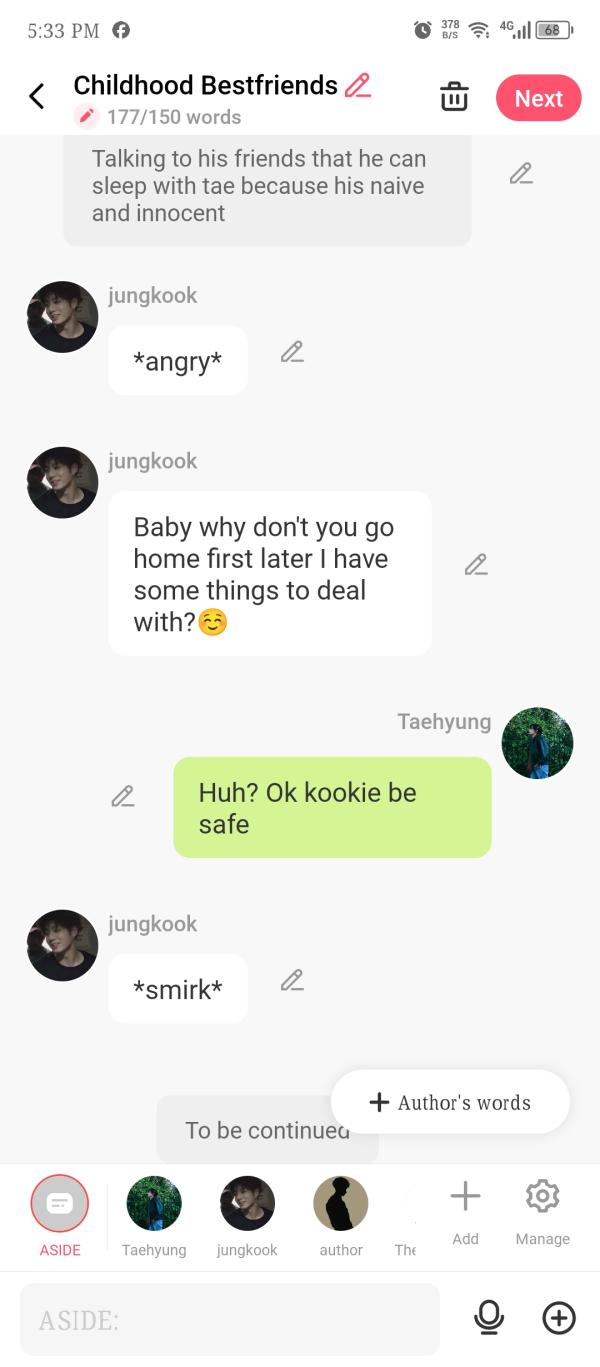Add a new character with the plus
This screenshot has height=1367, width=600.
click(465, 1211)
